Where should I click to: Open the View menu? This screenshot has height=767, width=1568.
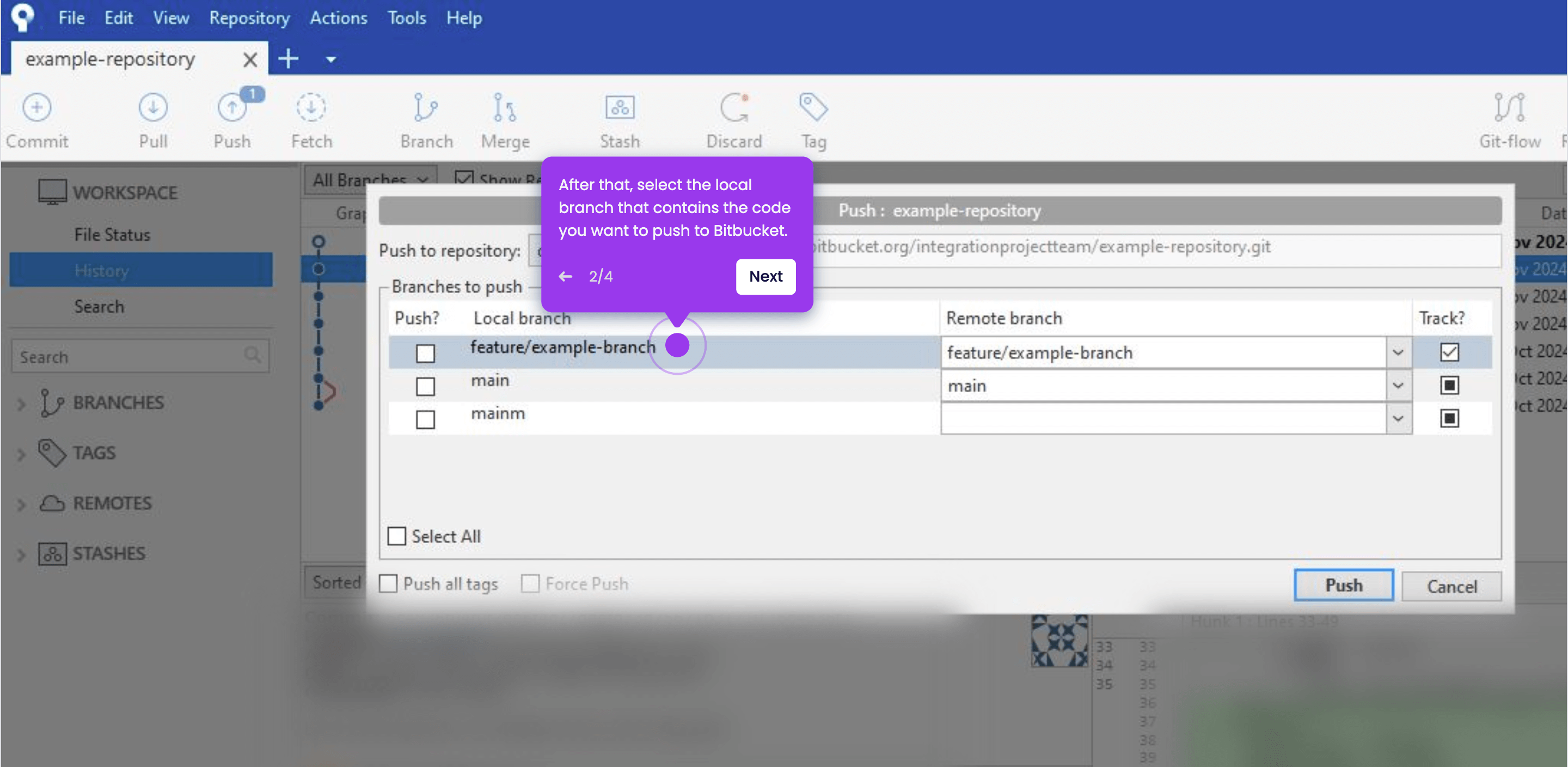pyautogui.click(x=170, y=17)
